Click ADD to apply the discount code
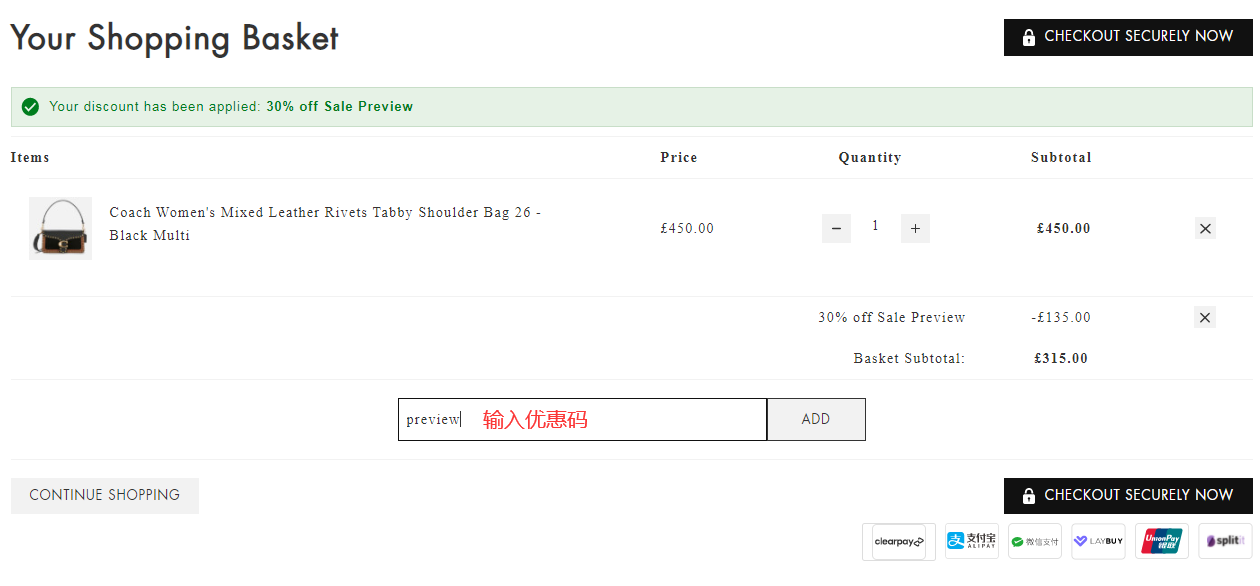The width and height of the screenshot is (1260, 586). point(816,419)
